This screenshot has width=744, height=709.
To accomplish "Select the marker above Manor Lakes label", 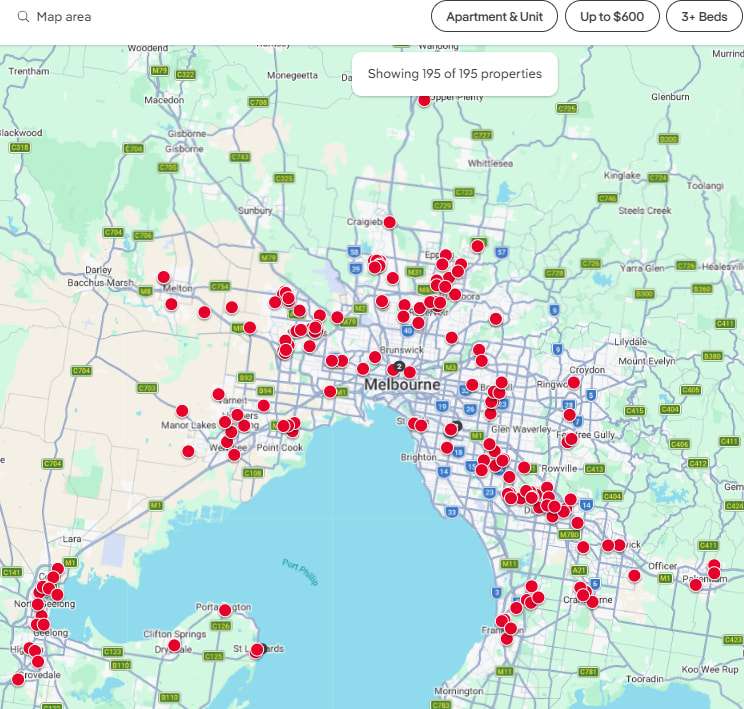I will pos(182,411).
